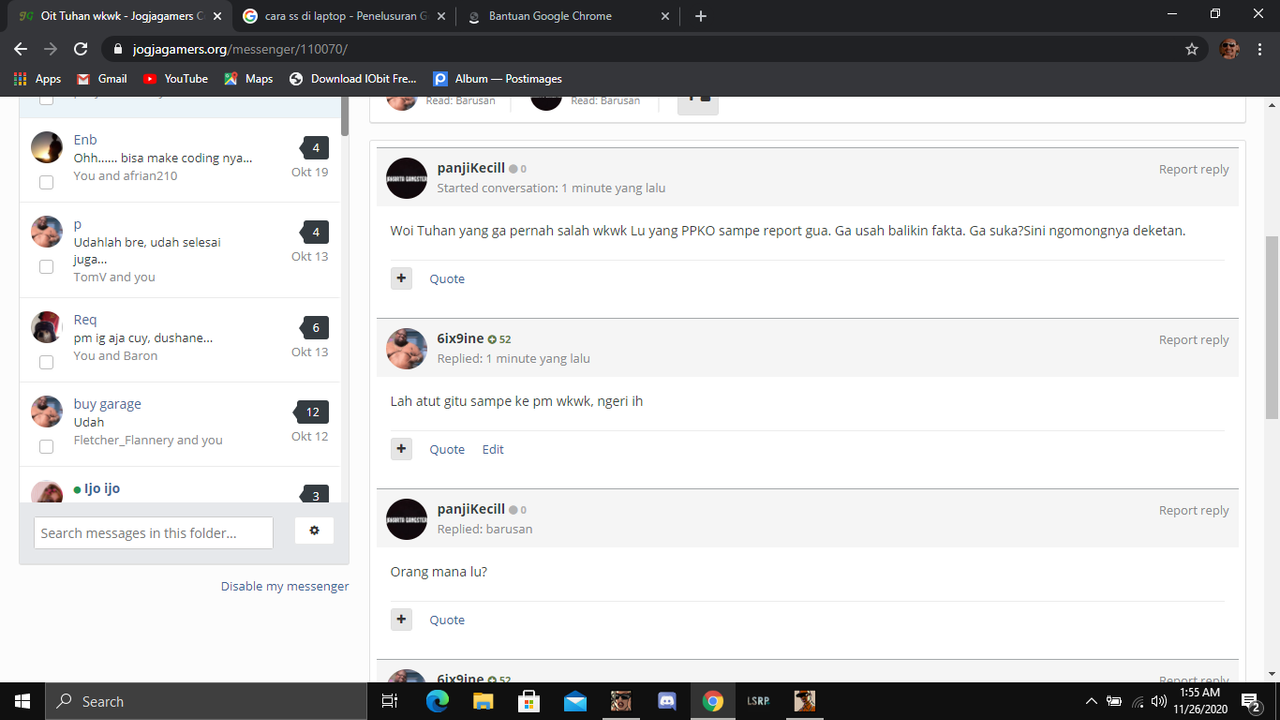The height and width of the screenshot is (720, 1280).
Task: Click the Windows taskbar Search box
Action: pyautogui.click(x=208, y=701)
